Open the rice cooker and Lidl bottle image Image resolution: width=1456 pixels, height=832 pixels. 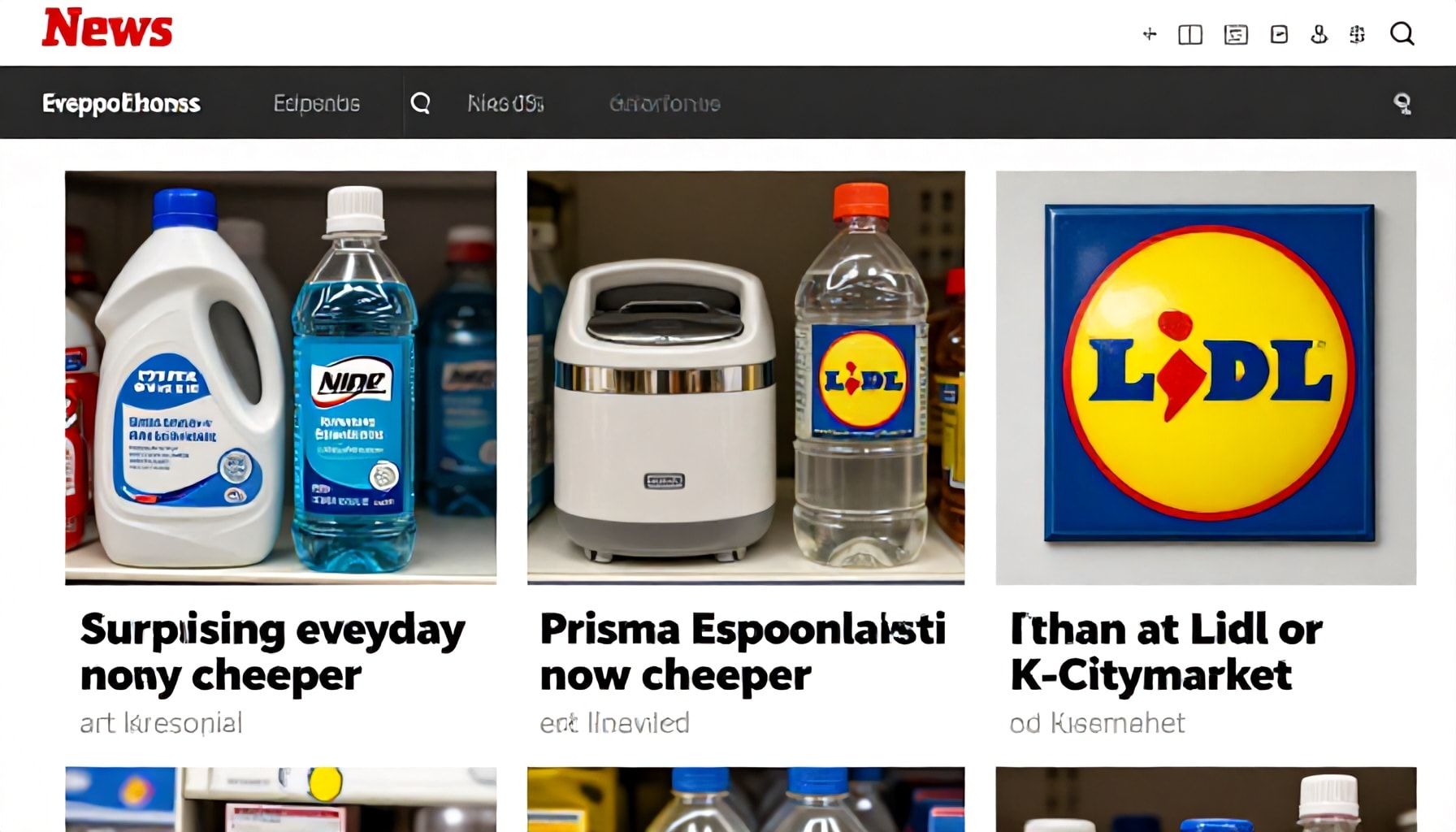tap(746, 377)
